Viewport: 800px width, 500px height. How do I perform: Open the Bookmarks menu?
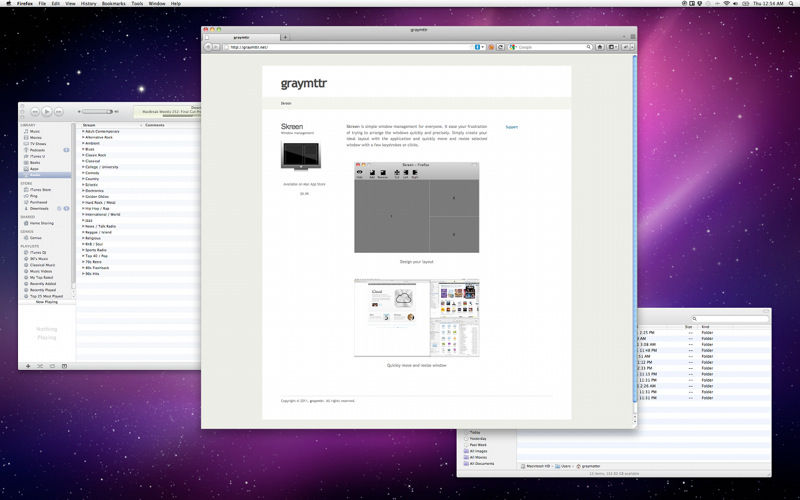pos(113,4)
